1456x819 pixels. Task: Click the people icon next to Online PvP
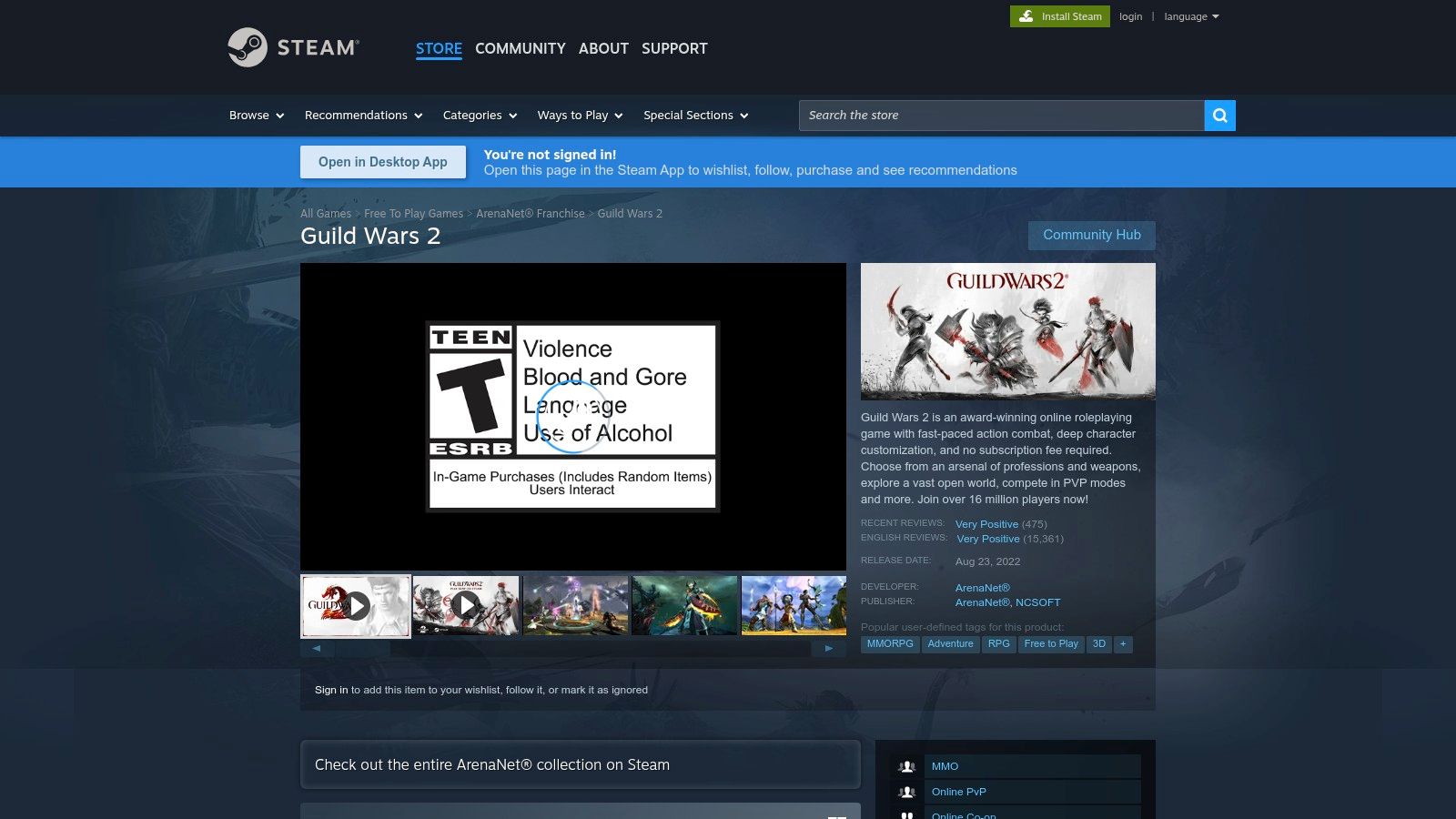(908, 792)
